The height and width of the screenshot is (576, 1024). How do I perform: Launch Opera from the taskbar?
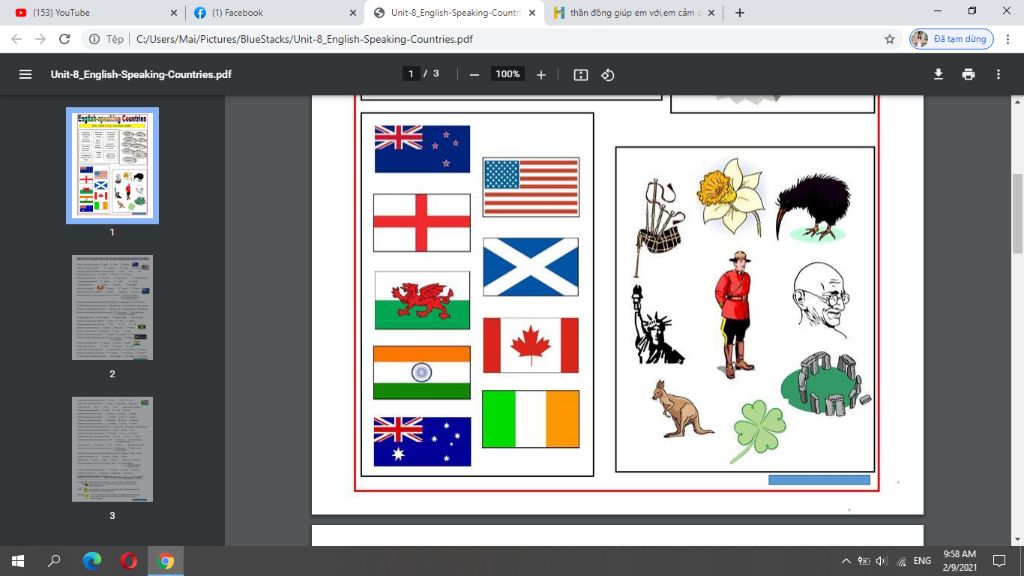[129, 561]
